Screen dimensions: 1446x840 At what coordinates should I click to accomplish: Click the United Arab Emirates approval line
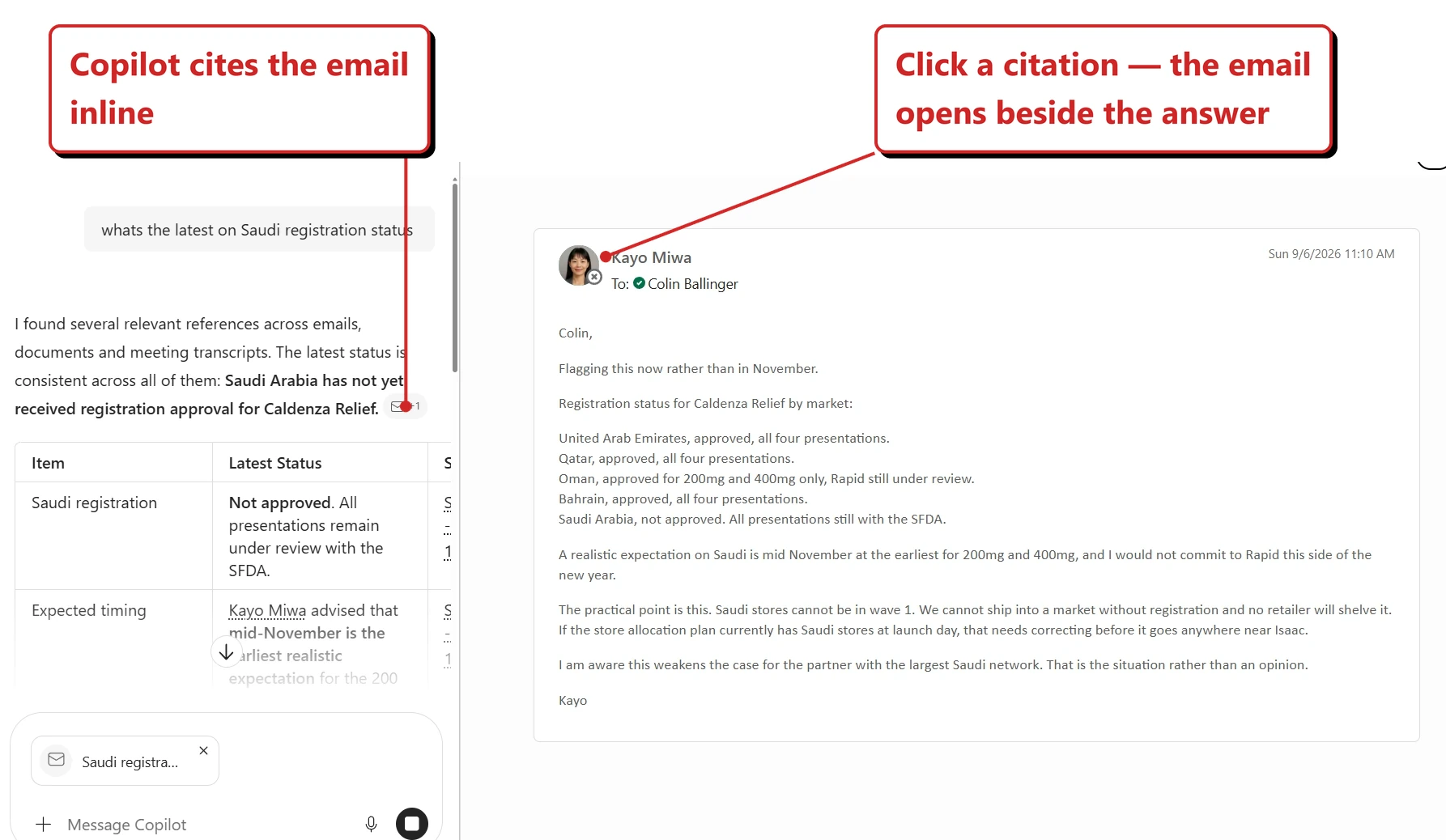click(724, 438)
